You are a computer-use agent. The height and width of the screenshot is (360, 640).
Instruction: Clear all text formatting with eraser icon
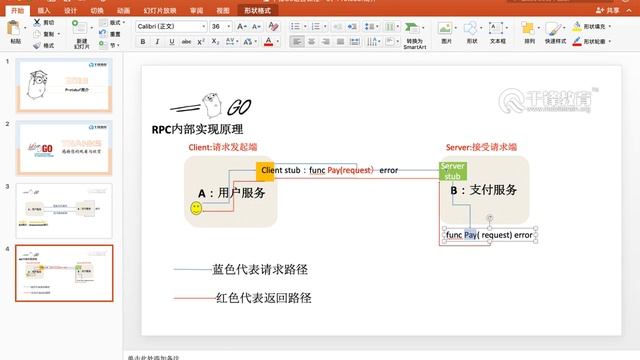point(273,27)
